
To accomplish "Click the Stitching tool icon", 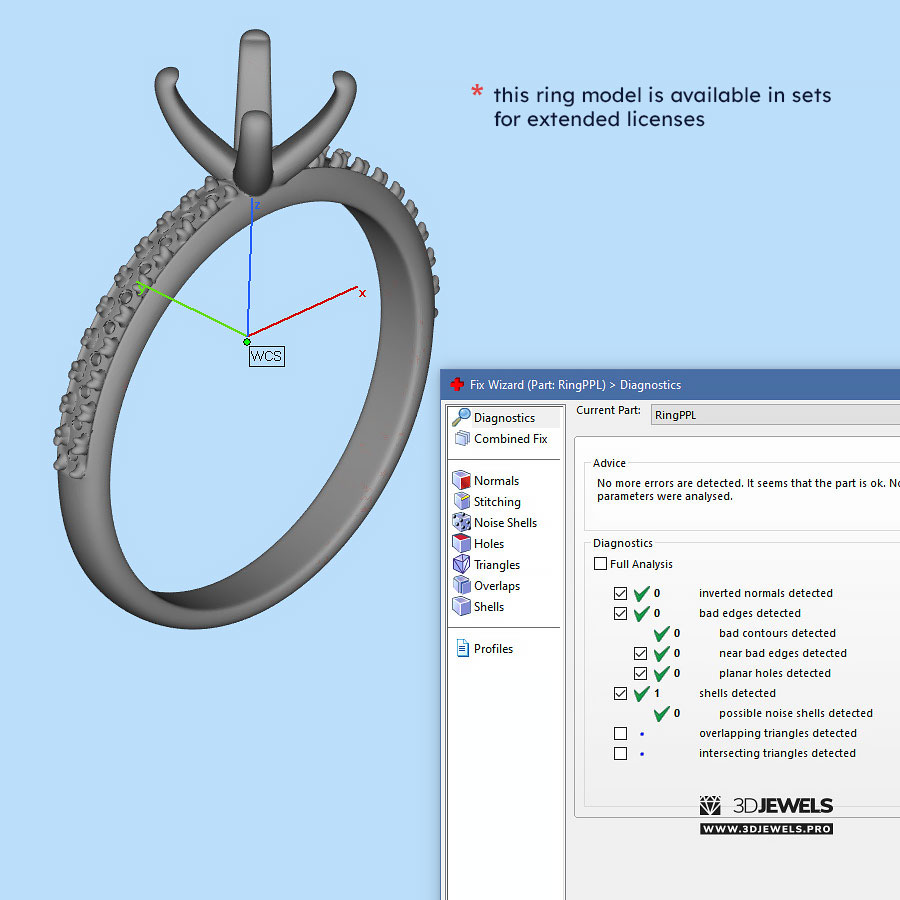I will (461, 502).
